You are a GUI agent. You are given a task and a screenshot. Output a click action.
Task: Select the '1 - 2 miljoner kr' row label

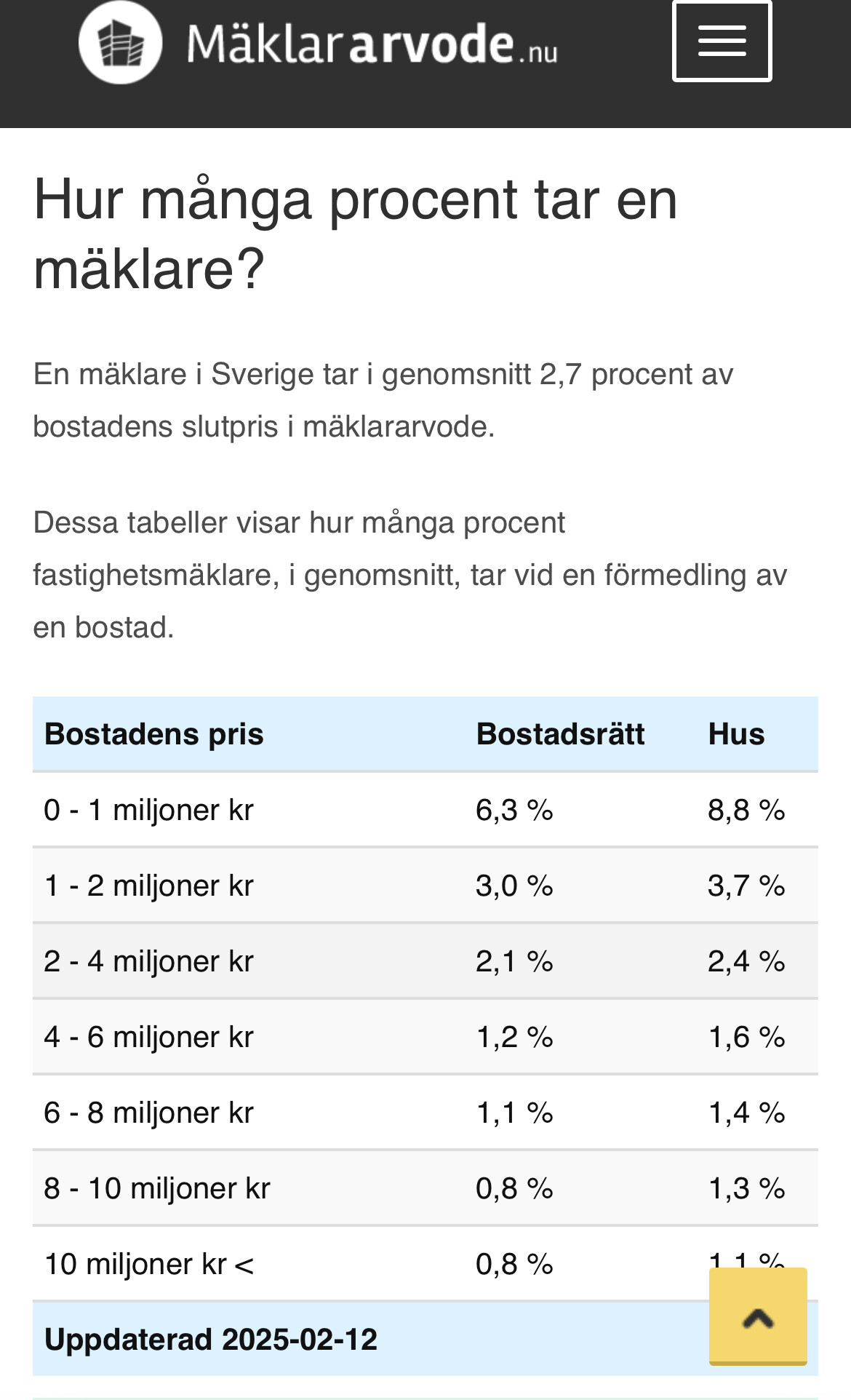pyautogui.click(x=149, y=886)
